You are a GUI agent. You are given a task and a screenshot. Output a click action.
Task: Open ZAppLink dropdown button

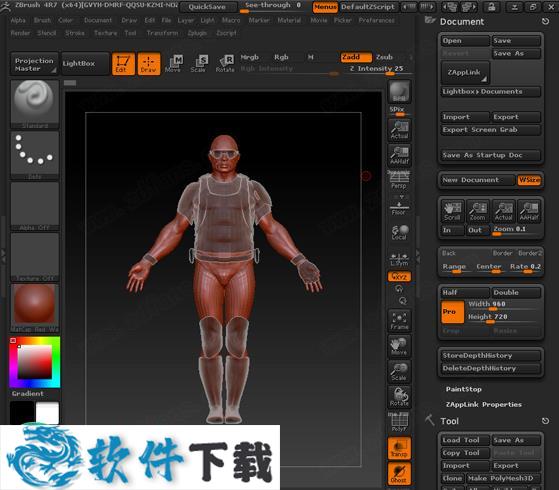click(x=465, y=72)
